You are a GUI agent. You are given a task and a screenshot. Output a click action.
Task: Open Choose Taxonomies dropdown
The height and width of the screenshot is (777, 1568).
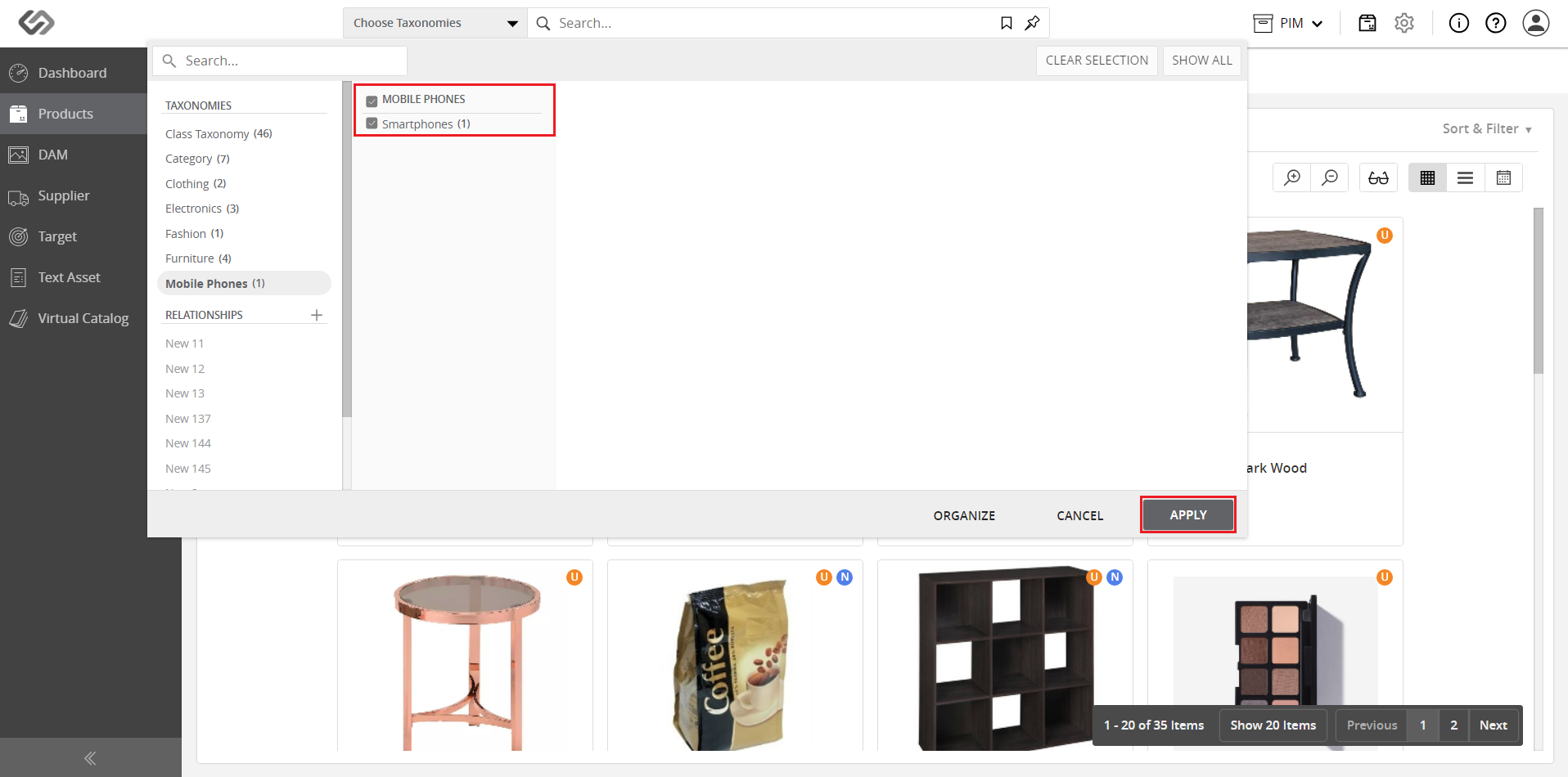point(435,23)
